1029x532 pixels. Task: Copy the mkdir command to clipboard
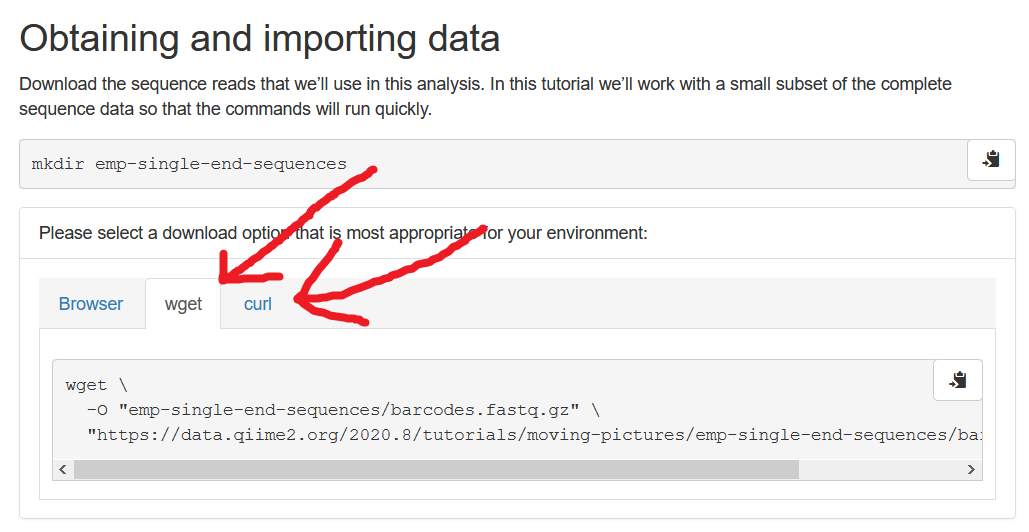(x=991, y=160)
